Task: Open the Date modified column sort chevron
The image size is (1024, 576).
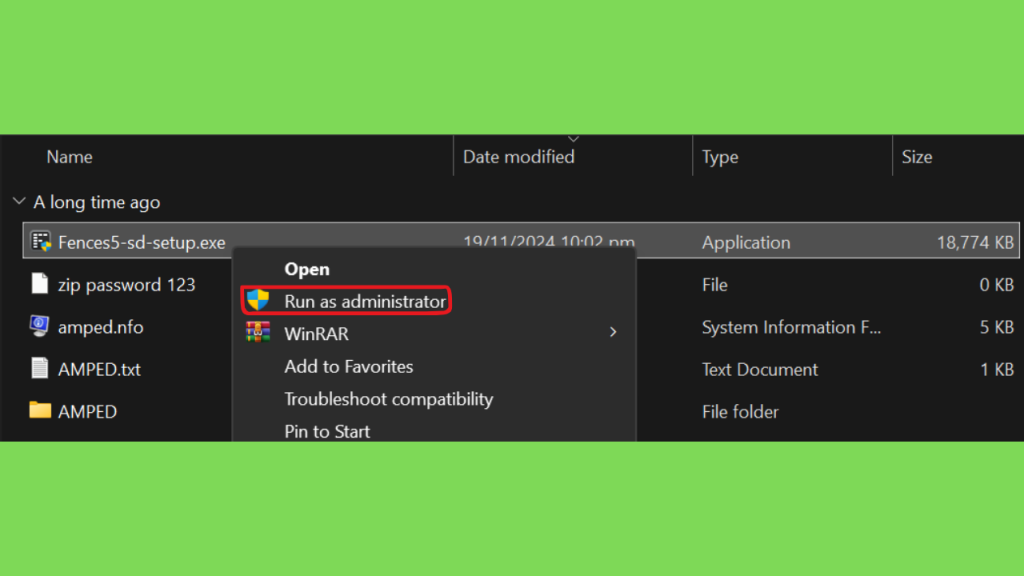Action: click(573, 139)
